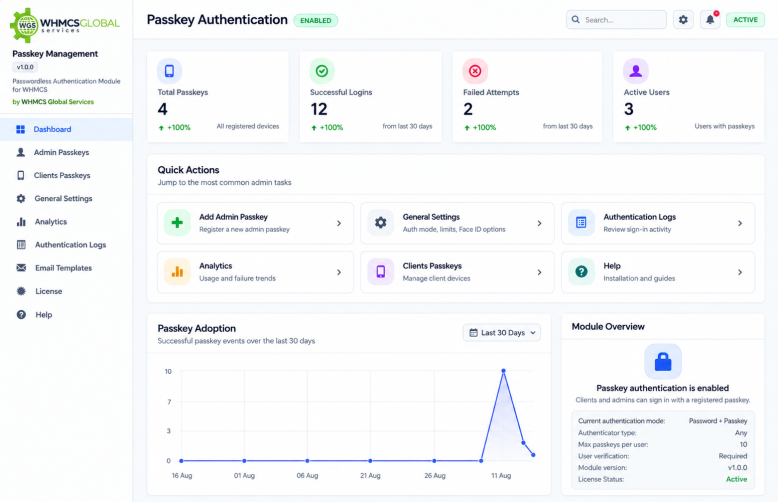
Task: Click the settings gear icon in header
Action: pyautogui.click(x=683, y=20)
